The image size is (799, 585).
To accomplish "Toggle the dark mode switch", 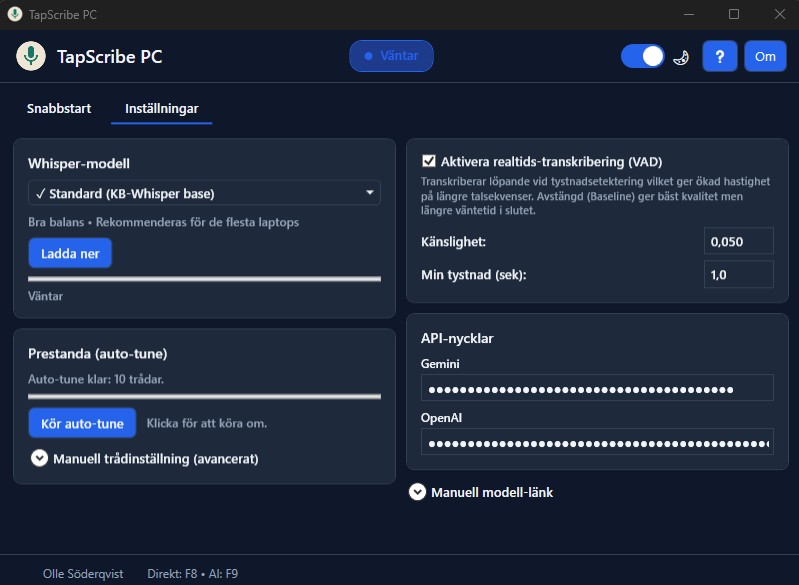I will tap(642, 56).
